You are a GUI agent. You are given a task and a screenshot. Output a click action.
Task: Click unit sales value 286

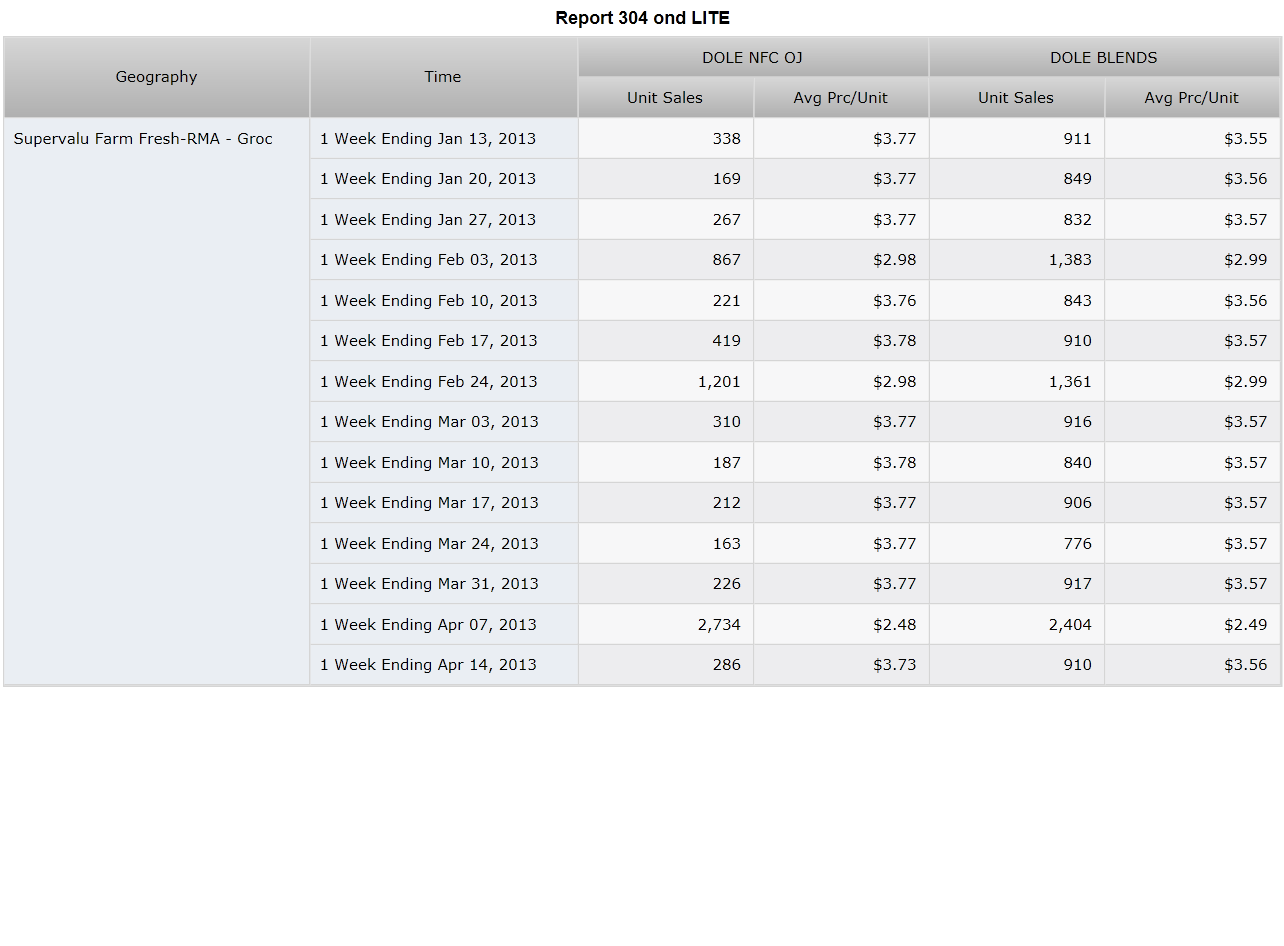point(666,665)
